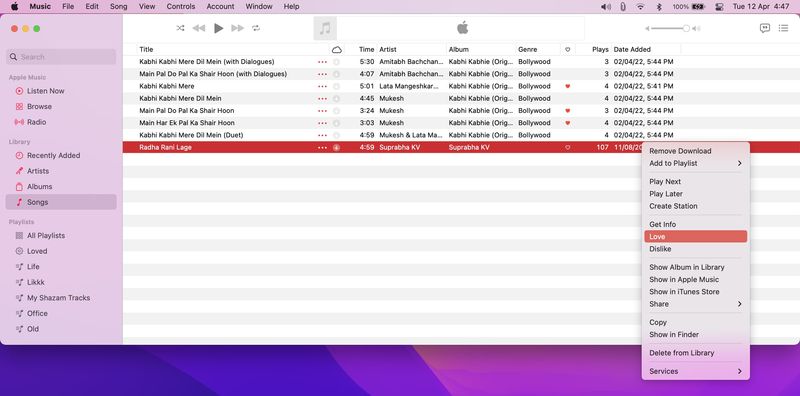Show the Up Next queue list icon
The height and width of the screenshot is (396, 800).
click(x=783, y=28)
